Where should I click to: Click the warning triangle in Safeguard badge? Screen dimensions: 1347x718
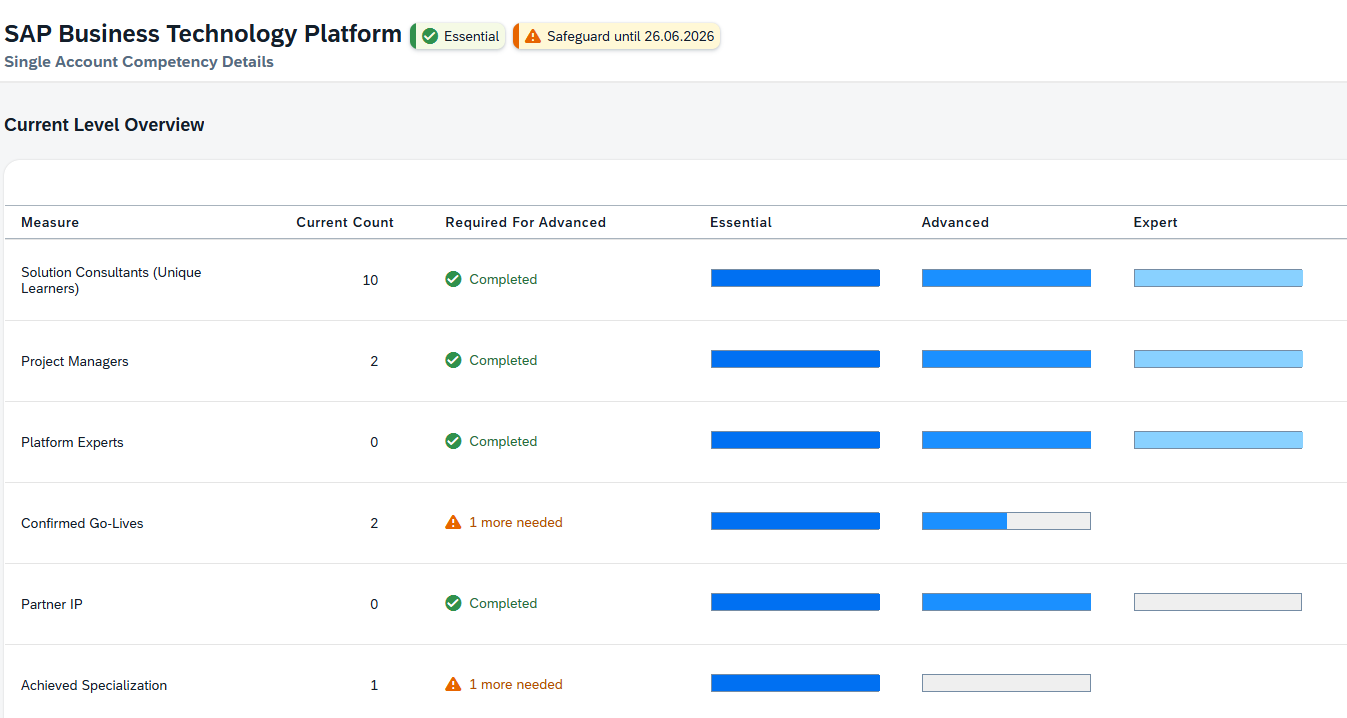[x=533, y=37]
